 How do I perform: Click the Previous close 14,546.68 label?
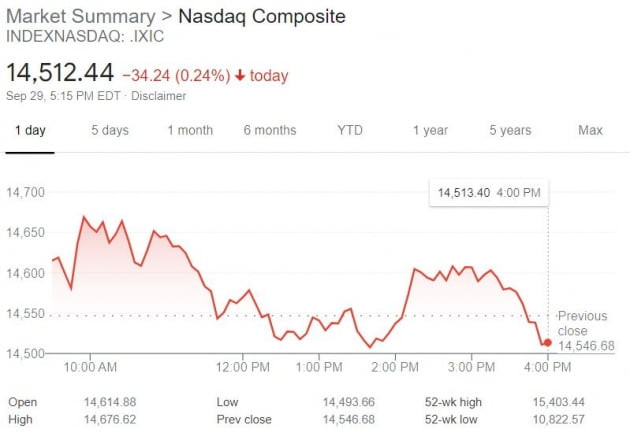point(586,331)
